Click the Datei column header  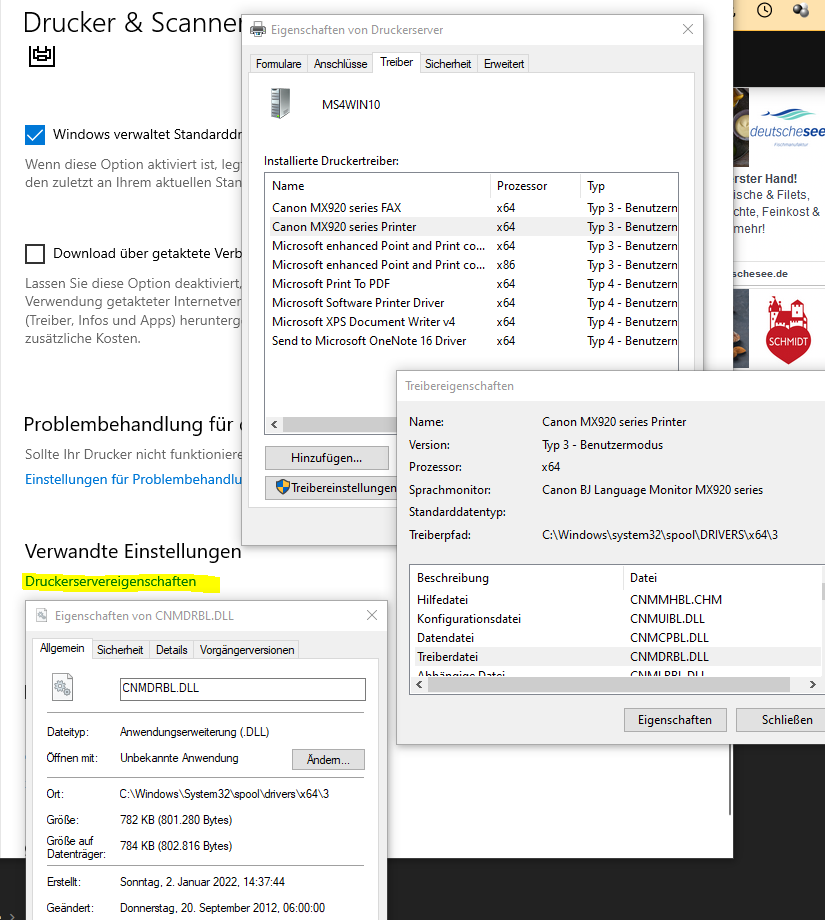point(724,578)
